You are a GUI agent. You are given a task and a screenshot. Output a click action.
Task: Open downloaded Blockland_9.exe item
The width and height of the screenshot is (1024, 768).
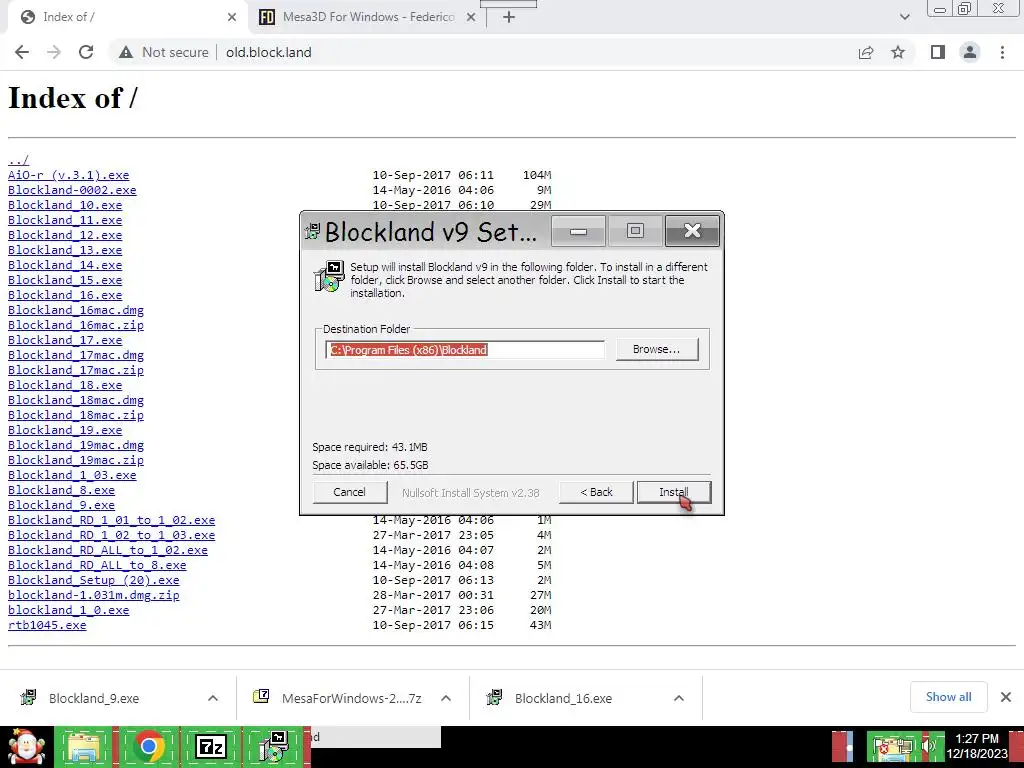click(93, 698)
